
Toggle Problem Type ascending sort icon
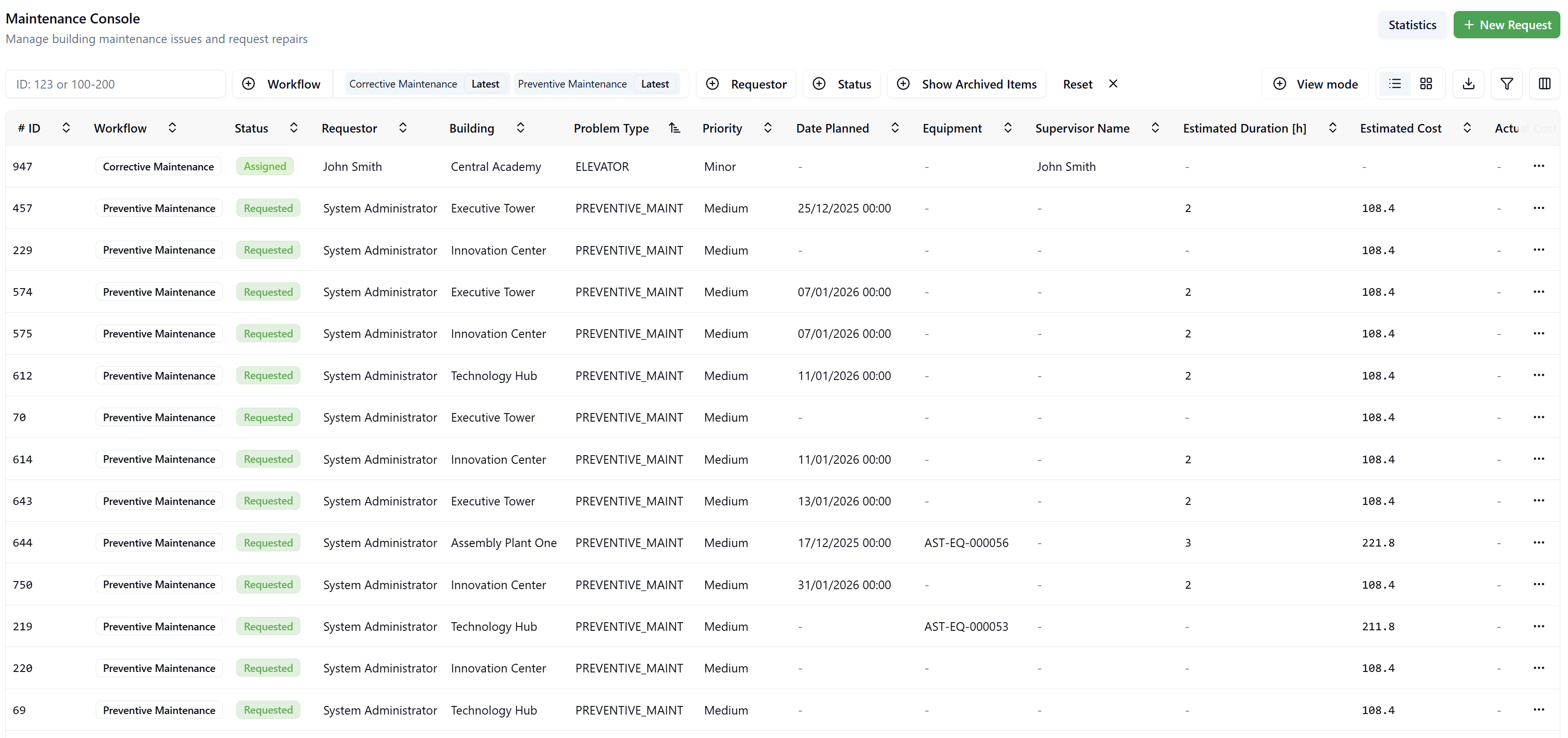pos(674,128)
